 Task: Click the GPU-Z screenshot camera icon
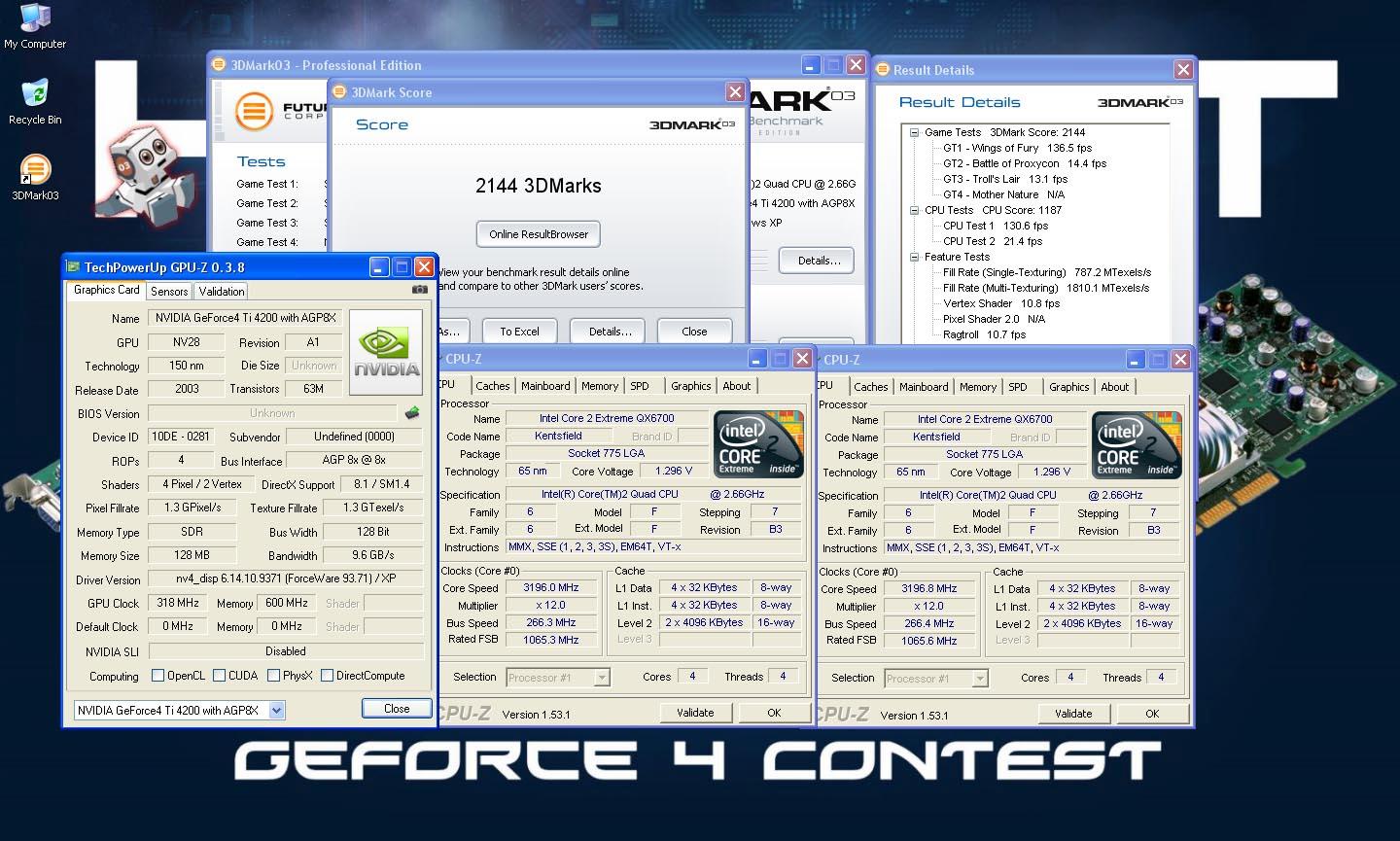[x=419, y=290]
